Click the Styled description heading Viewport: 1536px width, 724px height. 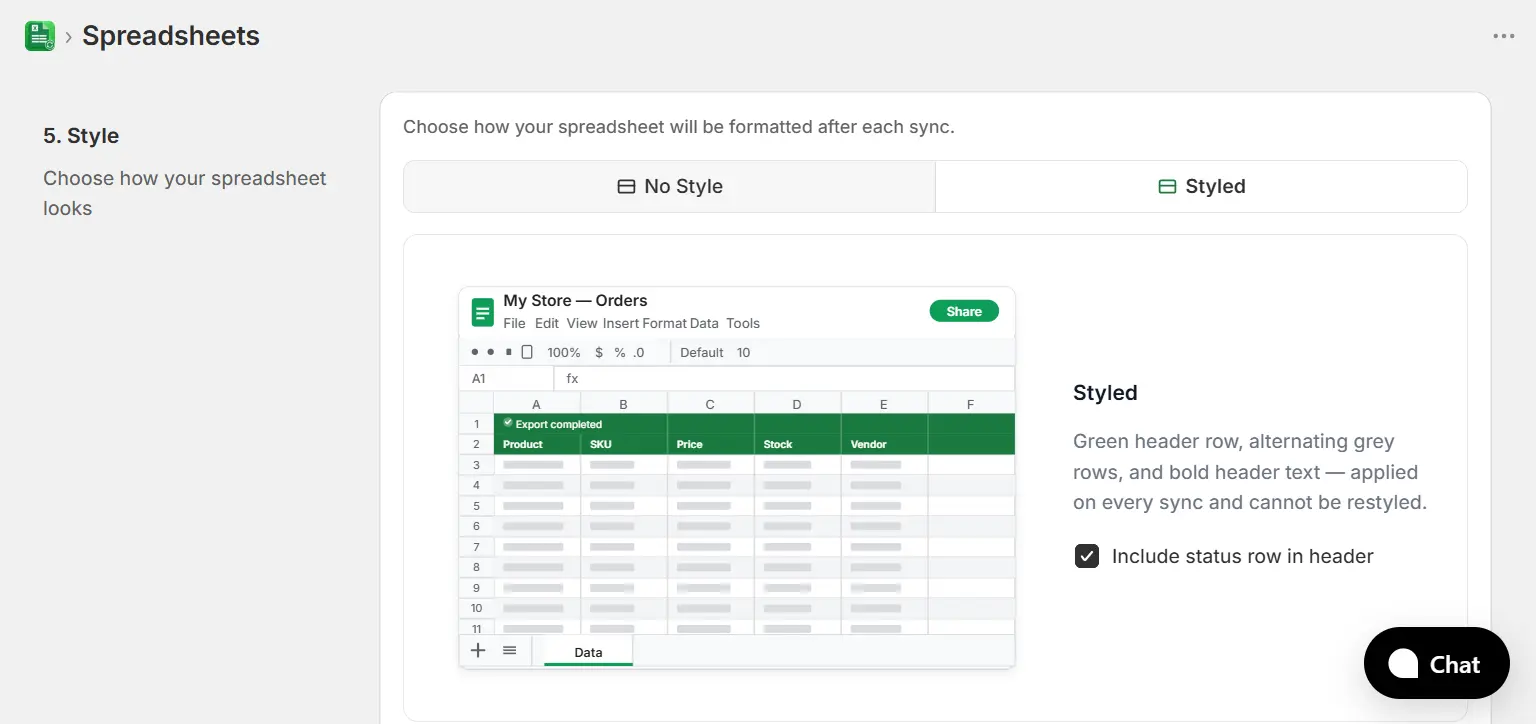(x=1105, y=393)
